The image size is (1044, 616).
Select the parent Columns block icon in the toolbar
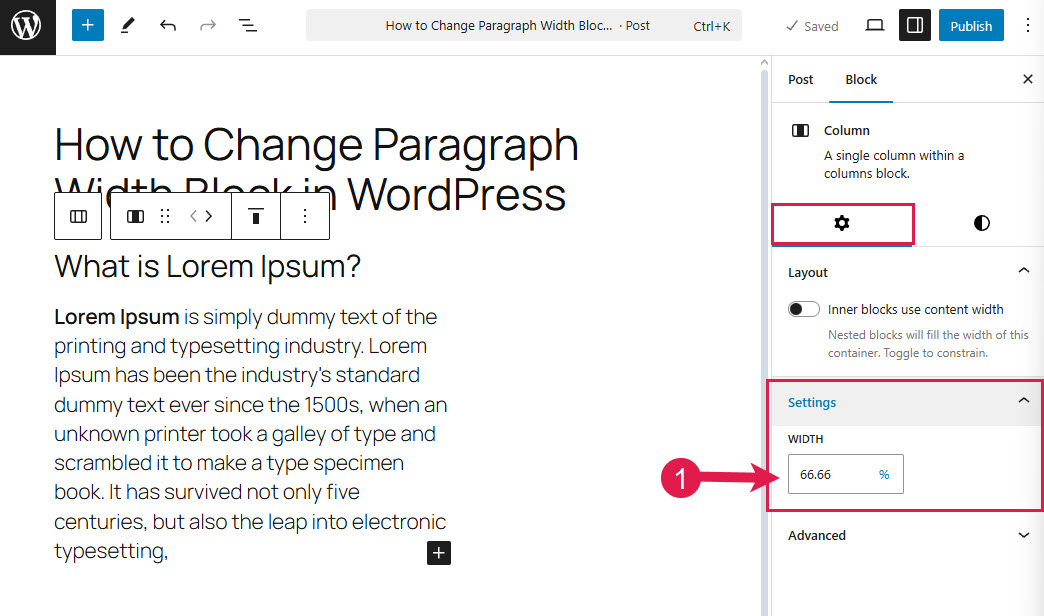point(78,216)
